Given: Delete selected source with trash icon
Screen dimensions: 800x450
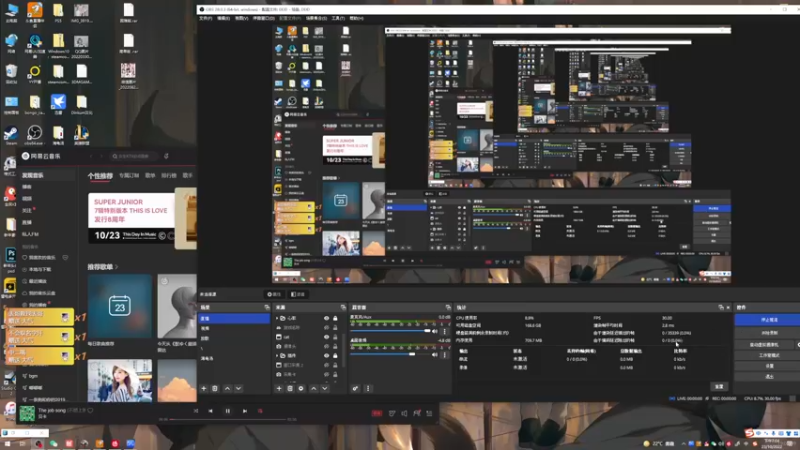Looking at the screenshot, I should click(290, 389).
